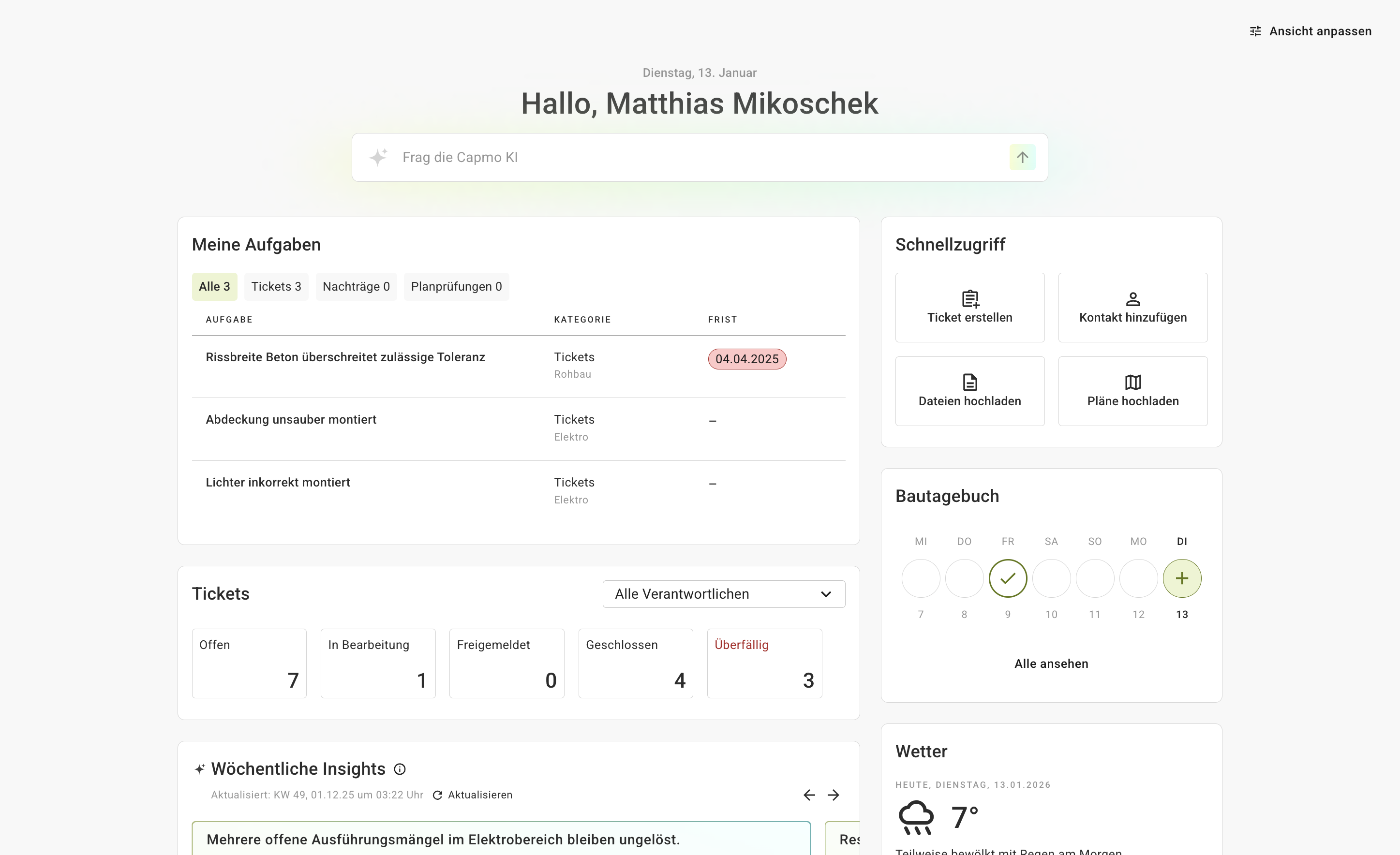
Task: Add diary entry for Tuesday 13
Action: click(1182, 578)
